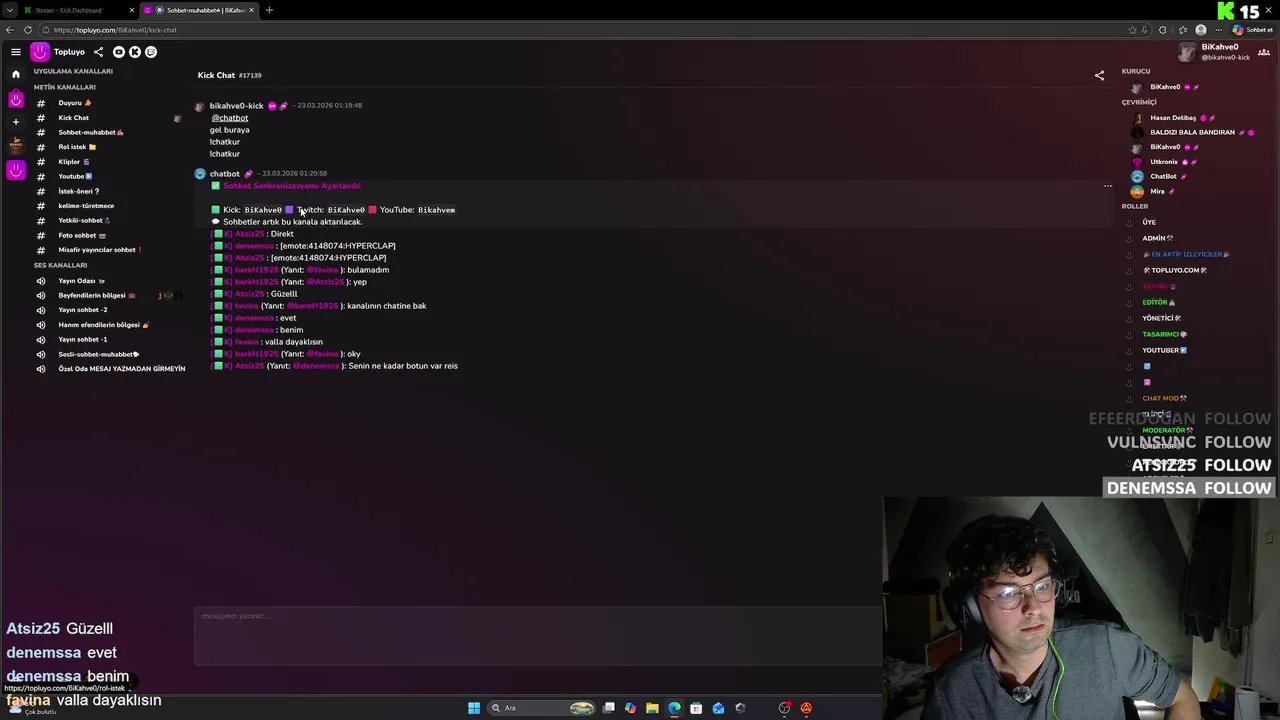Open Utkronix in member list
Screen dimensions: 1280x720
[x=1164, y=162]
